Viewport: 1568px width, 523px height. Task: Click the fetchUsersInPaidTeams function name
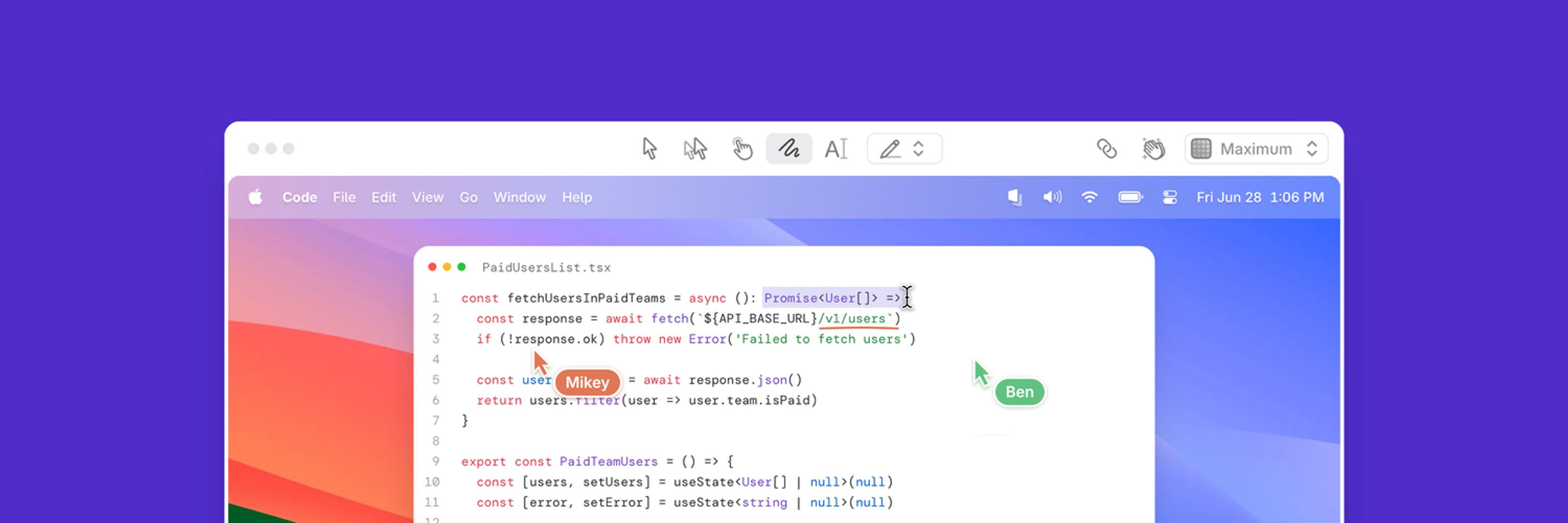point(586,298)
